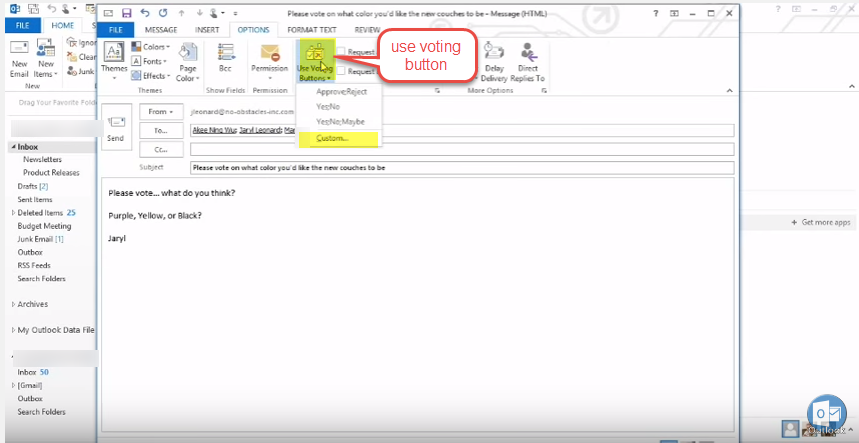
Task: Select the Product Releases folder
Action: [51, 172]
